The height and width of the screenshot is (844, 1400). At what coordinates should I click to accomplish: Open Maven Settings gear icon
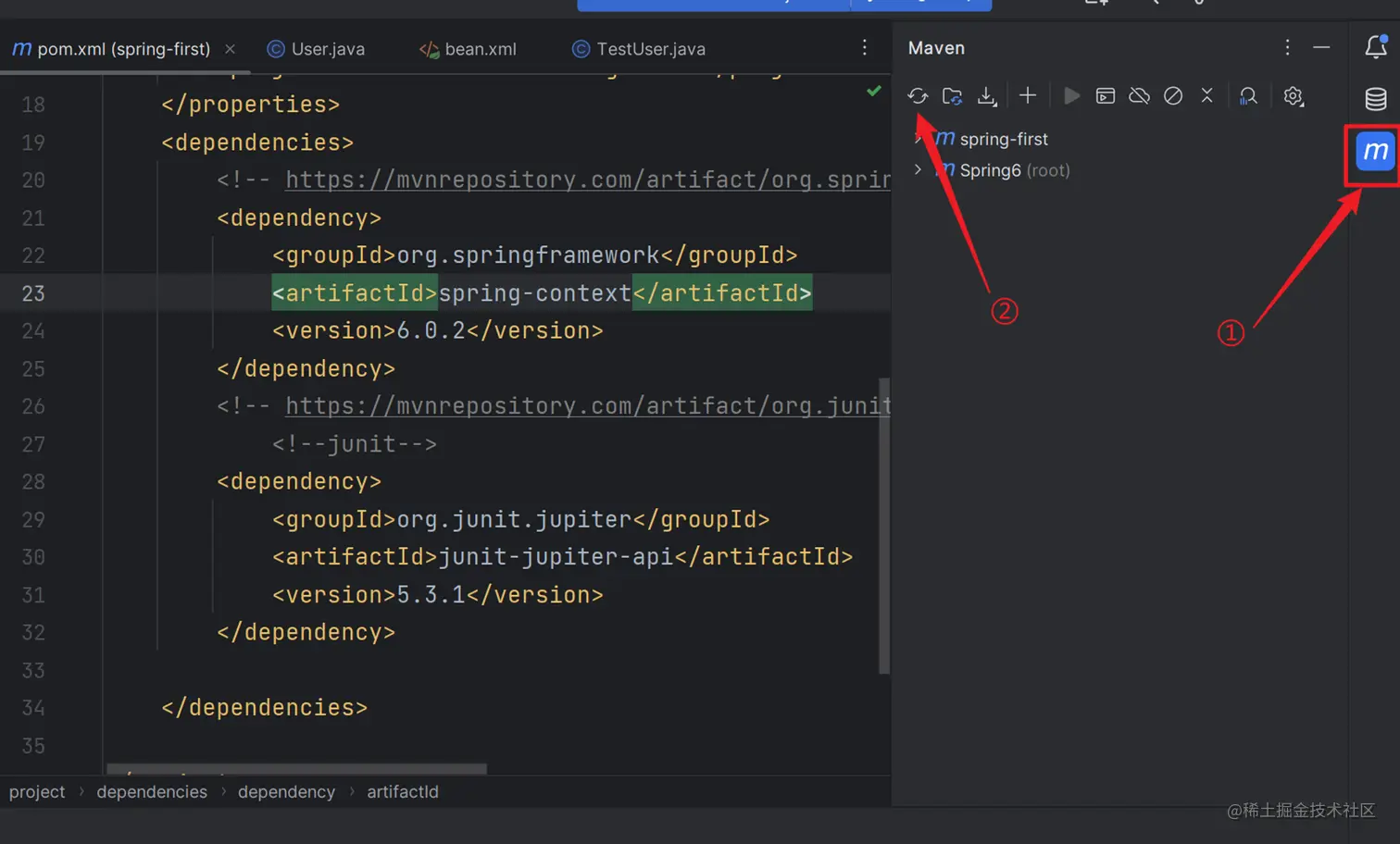(1294, 95)
